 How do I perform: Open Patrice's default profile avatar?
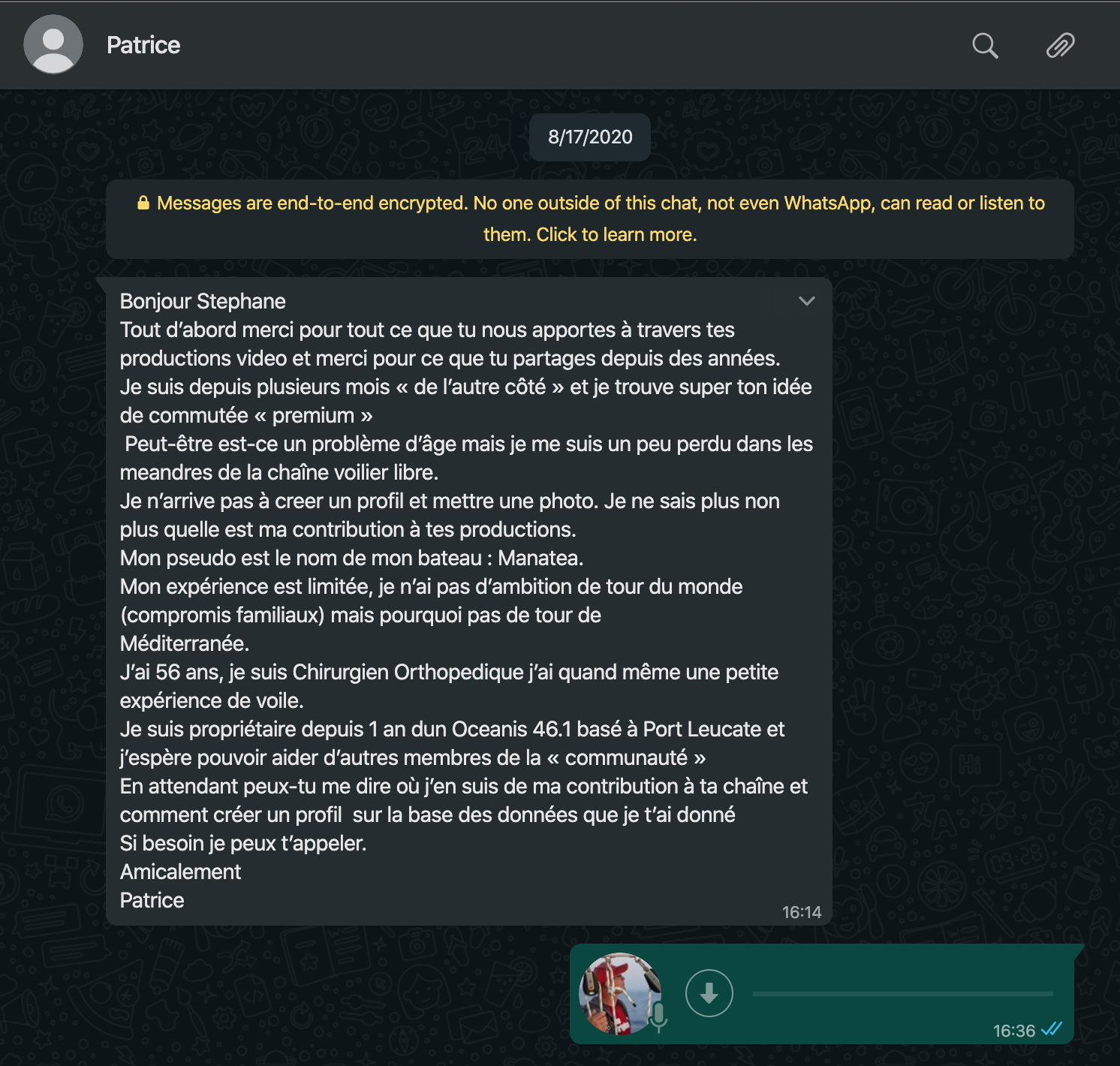tap(53, 44)
